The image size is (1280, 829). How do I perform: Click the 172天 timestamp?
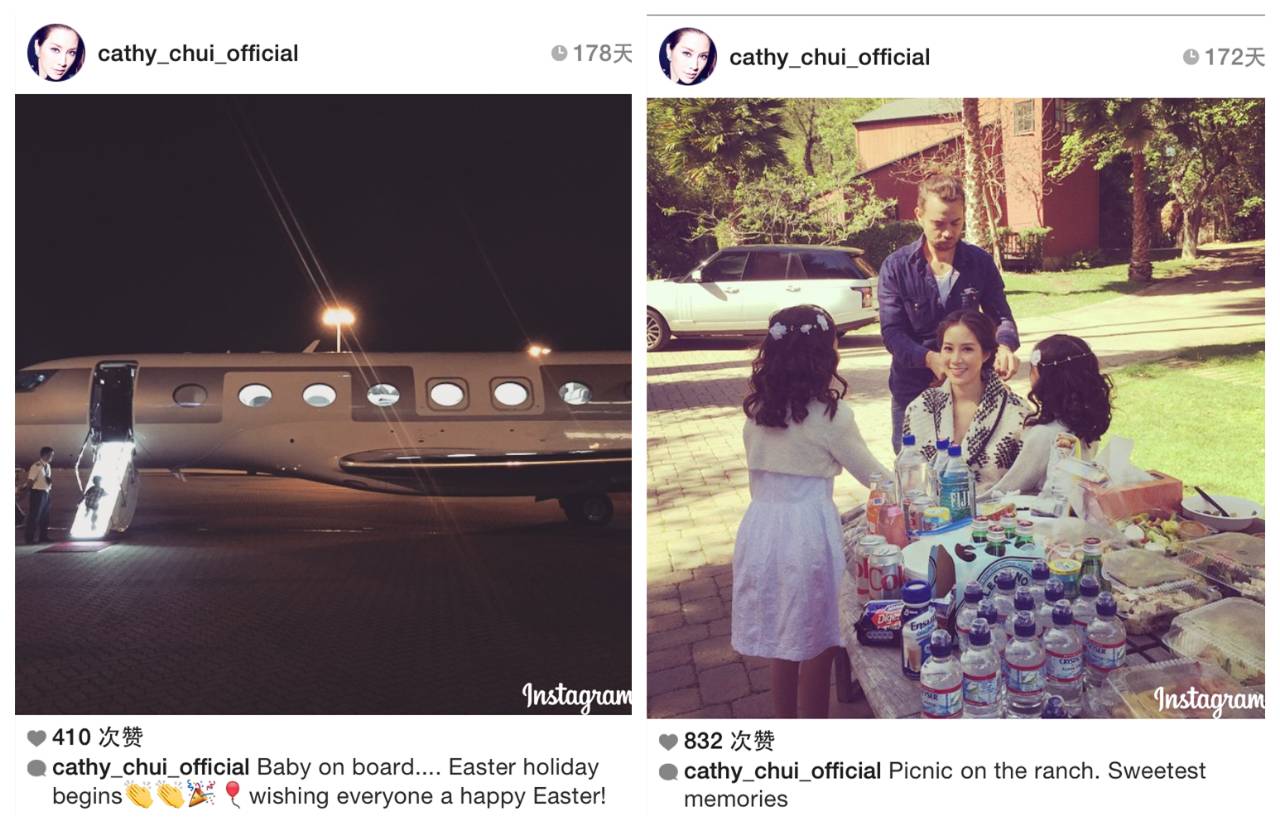(x=1234, y=57)
